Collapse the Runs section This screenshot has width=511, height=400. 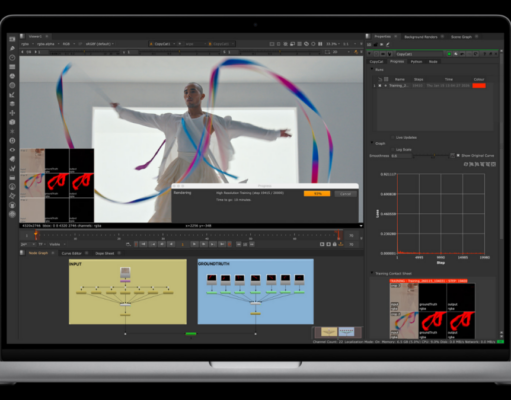tap(372, 69)
